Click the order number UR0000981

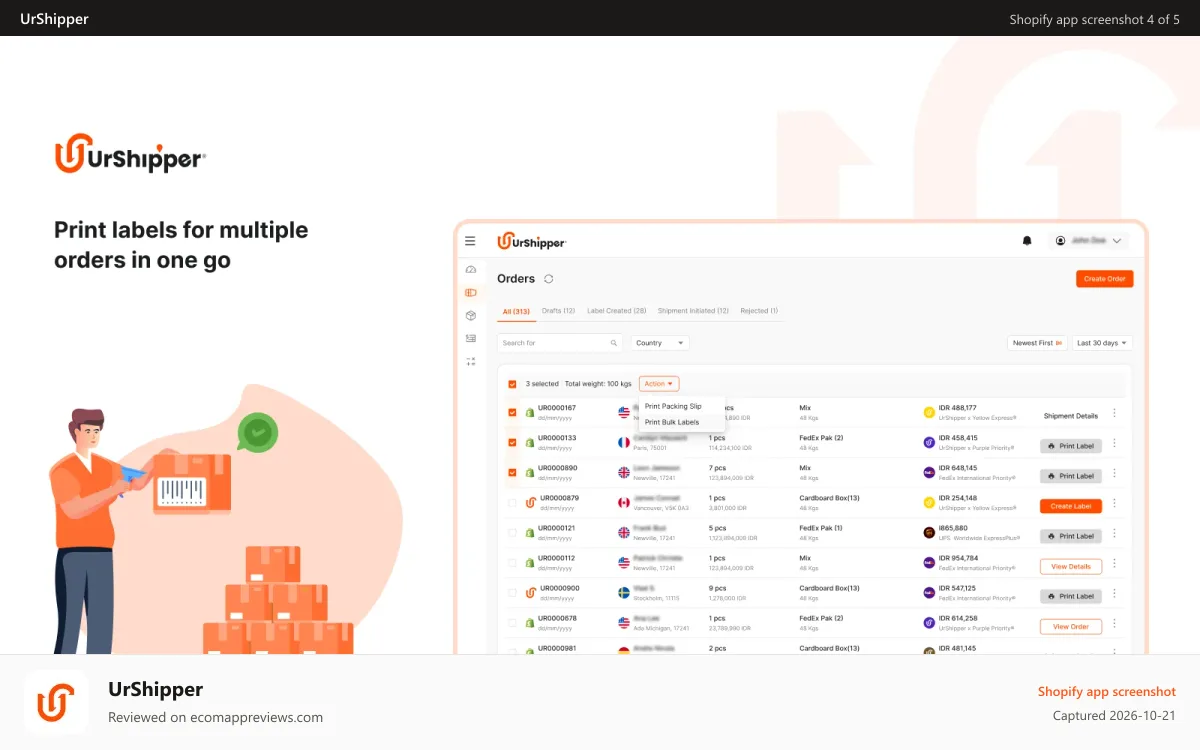click(x=559, y=648)
